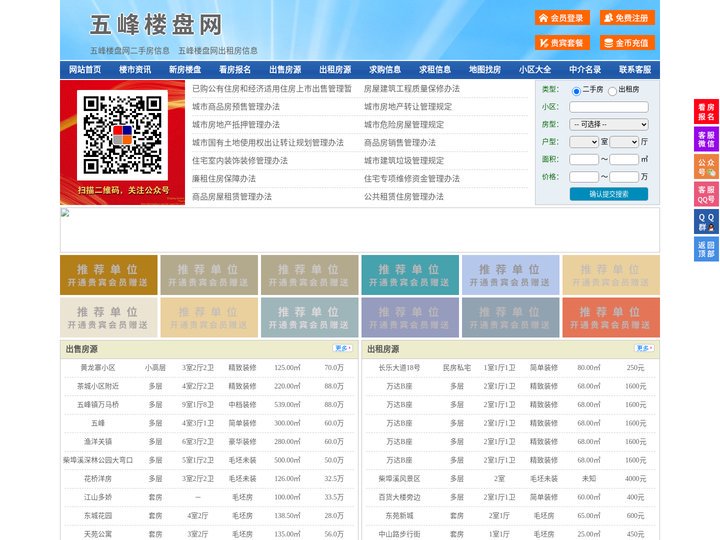The height and width of the screenshot is (540, 720).
Task: Open the 贵宾套餐 VIP package button
Action: pyautogui.click(x=562, y=43)
